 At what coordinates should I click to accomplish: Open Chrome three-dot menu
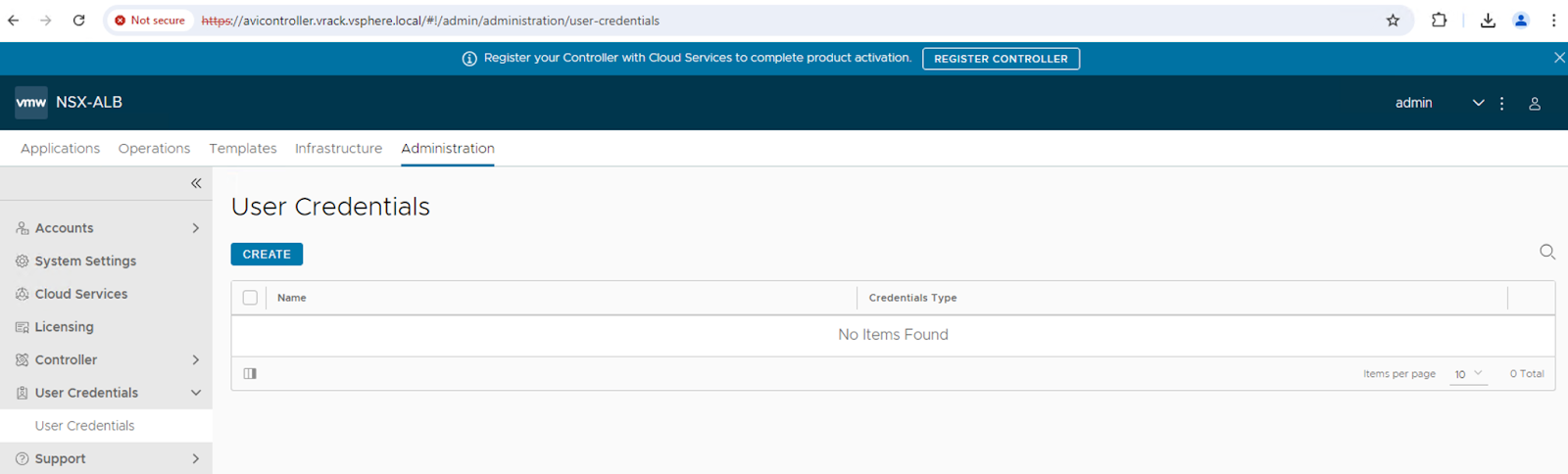point(1553,21)
